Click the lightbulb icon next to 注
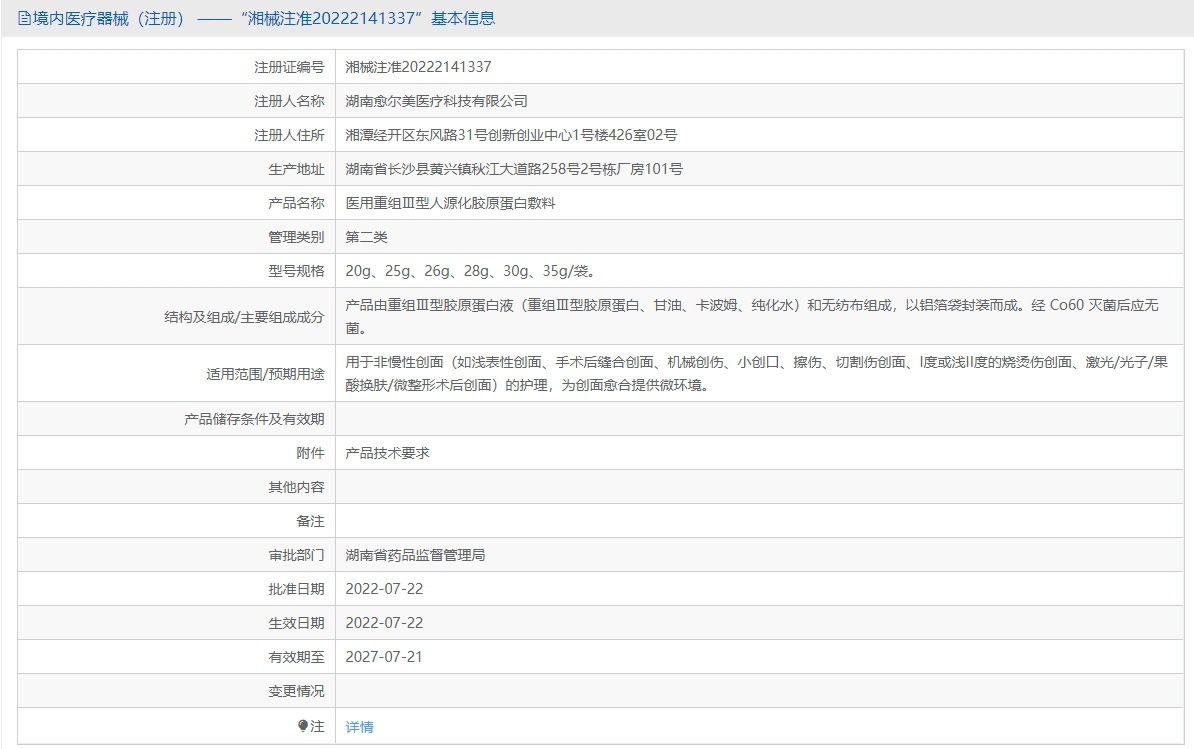The image size is (1194, 749). pos(303,726)
